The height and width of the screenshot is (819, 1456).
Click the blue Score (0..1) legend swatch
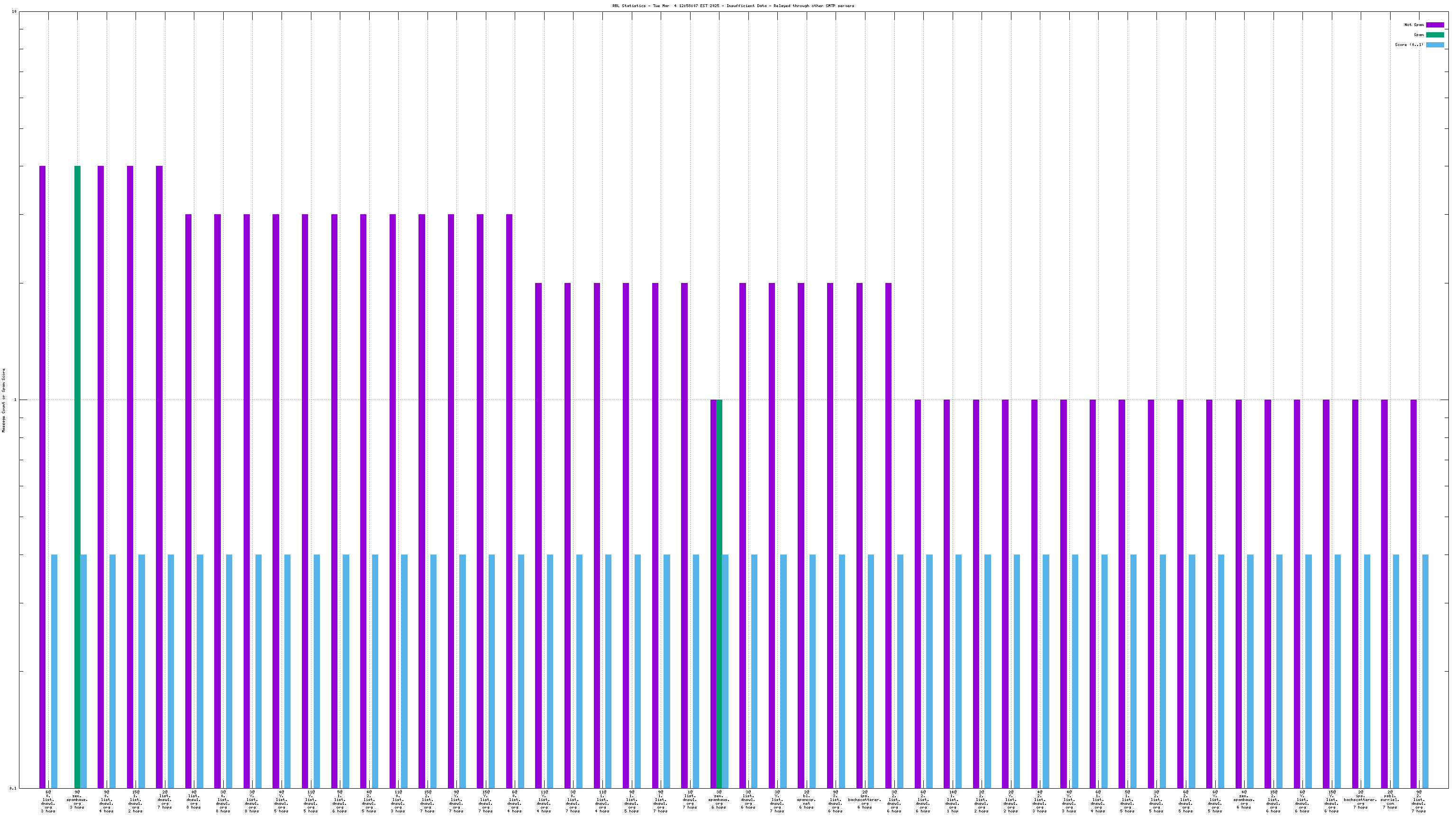[1435, 45]
